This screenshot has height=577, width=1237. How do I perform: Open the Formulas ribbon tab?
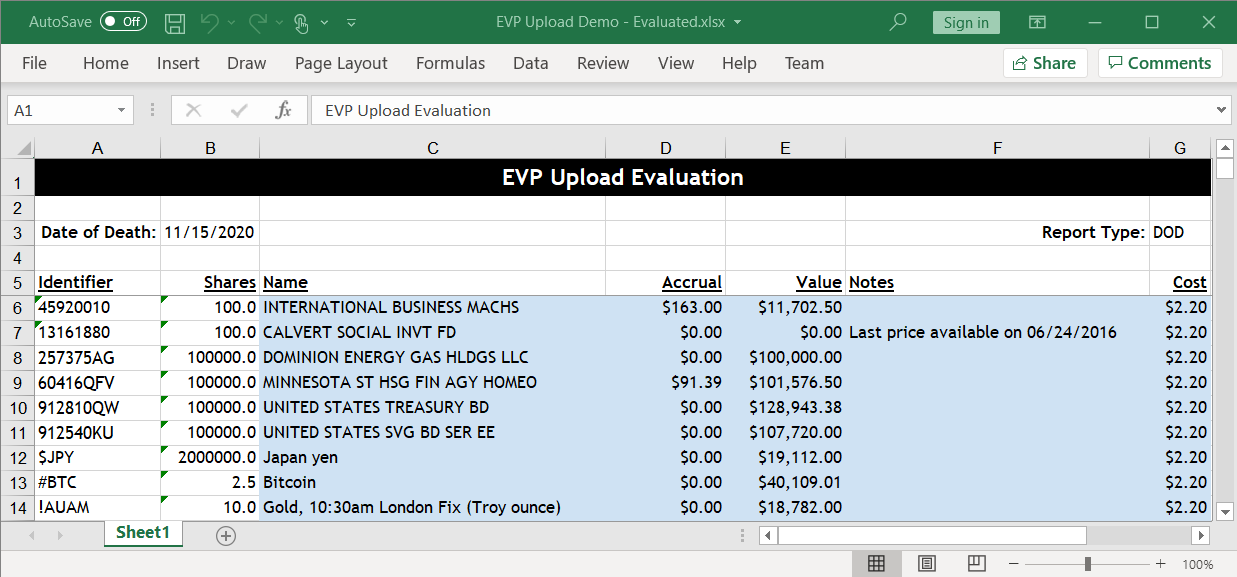pyautogui.click(x=450, y=63)
